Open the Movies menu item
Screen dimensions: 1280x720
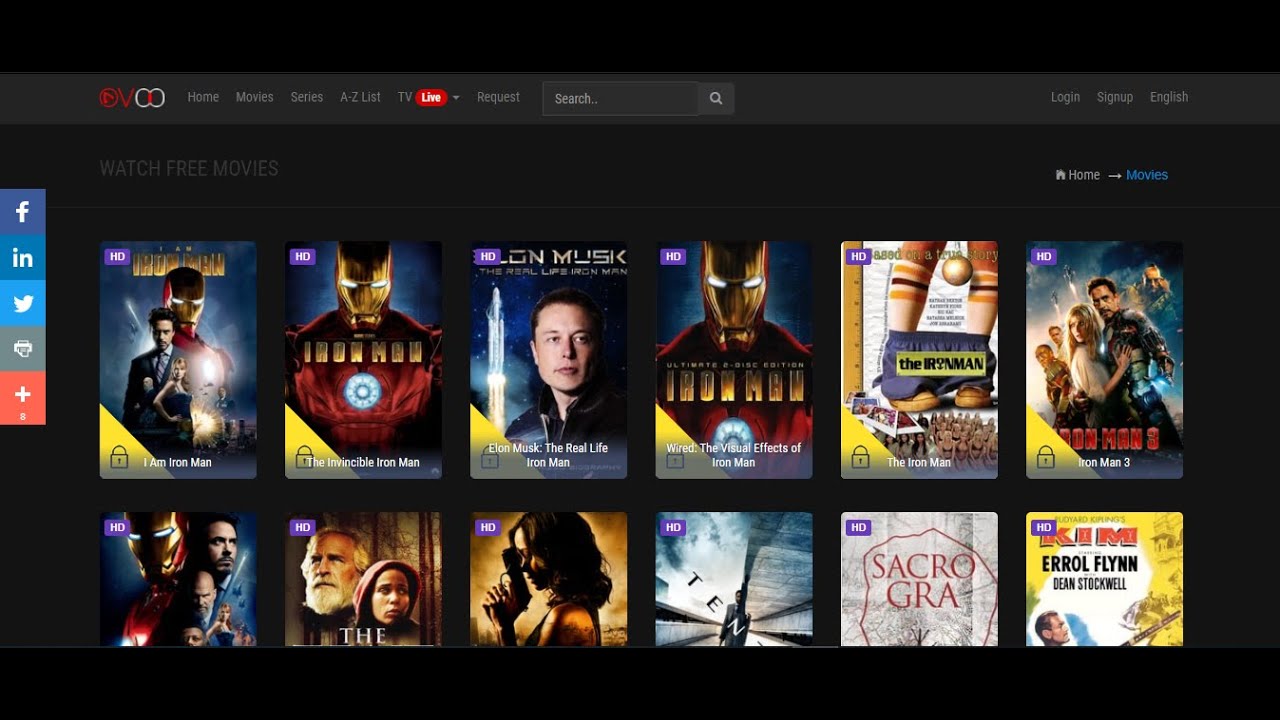254,97
